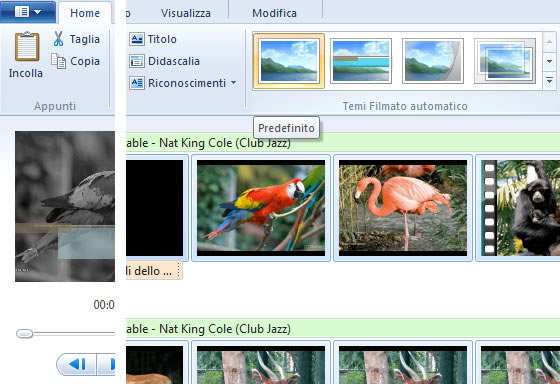
Task: Click the Copia pages button
Action: 76,61
